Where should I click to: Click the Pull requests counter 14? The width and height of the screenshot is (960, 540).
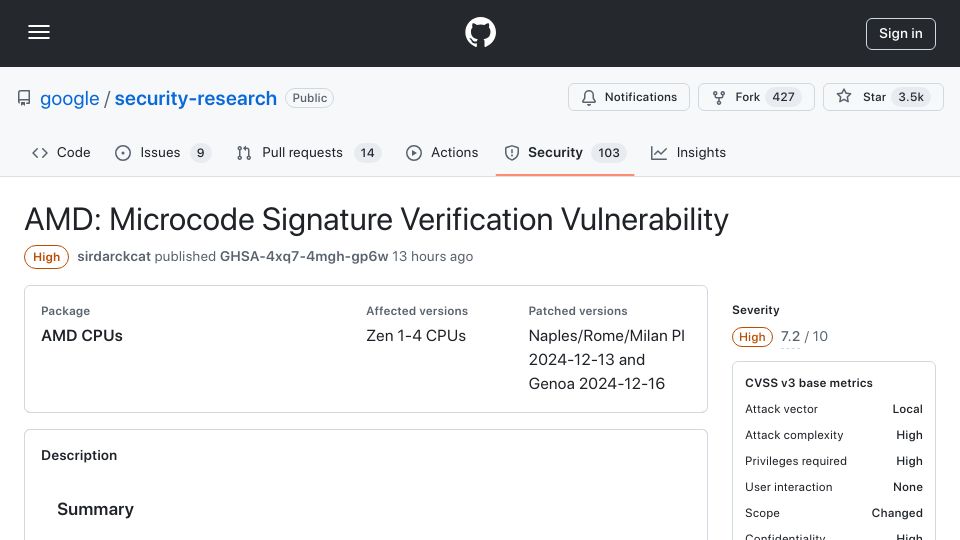tap(367, 152)
